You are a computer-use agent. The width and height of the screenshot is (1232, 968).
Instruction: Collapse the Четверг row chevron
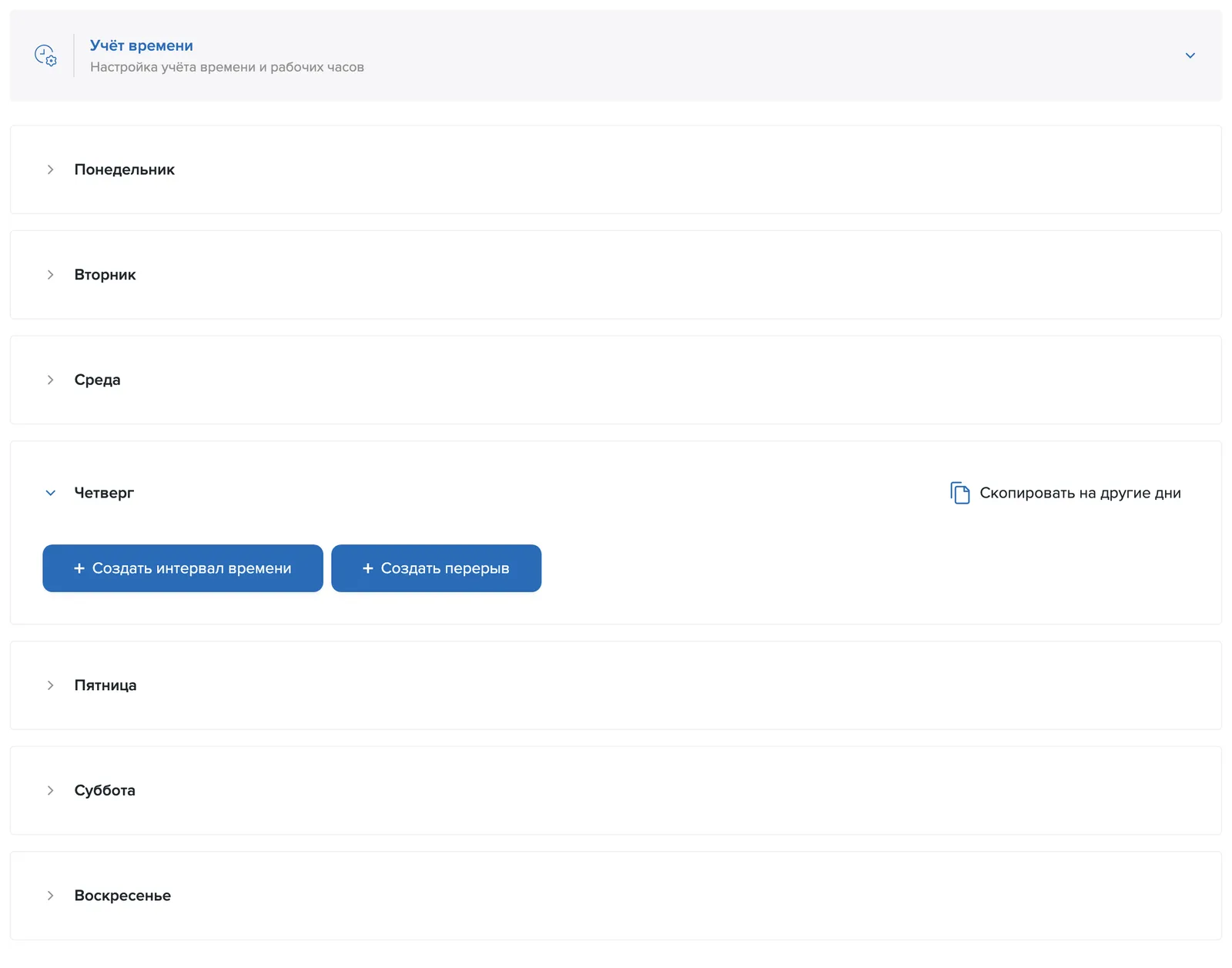coord(50,493)
